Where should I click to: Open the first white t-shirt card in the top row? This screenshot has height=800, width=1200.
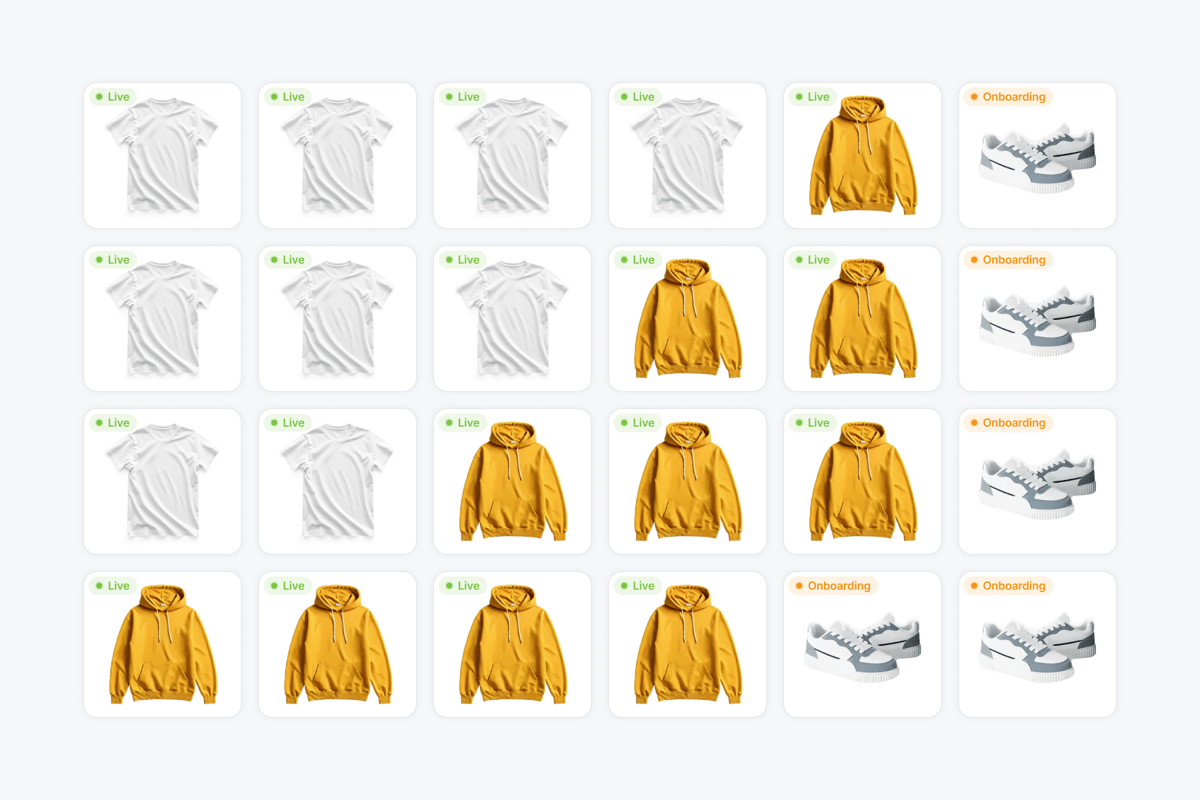[x=162, y=155]
